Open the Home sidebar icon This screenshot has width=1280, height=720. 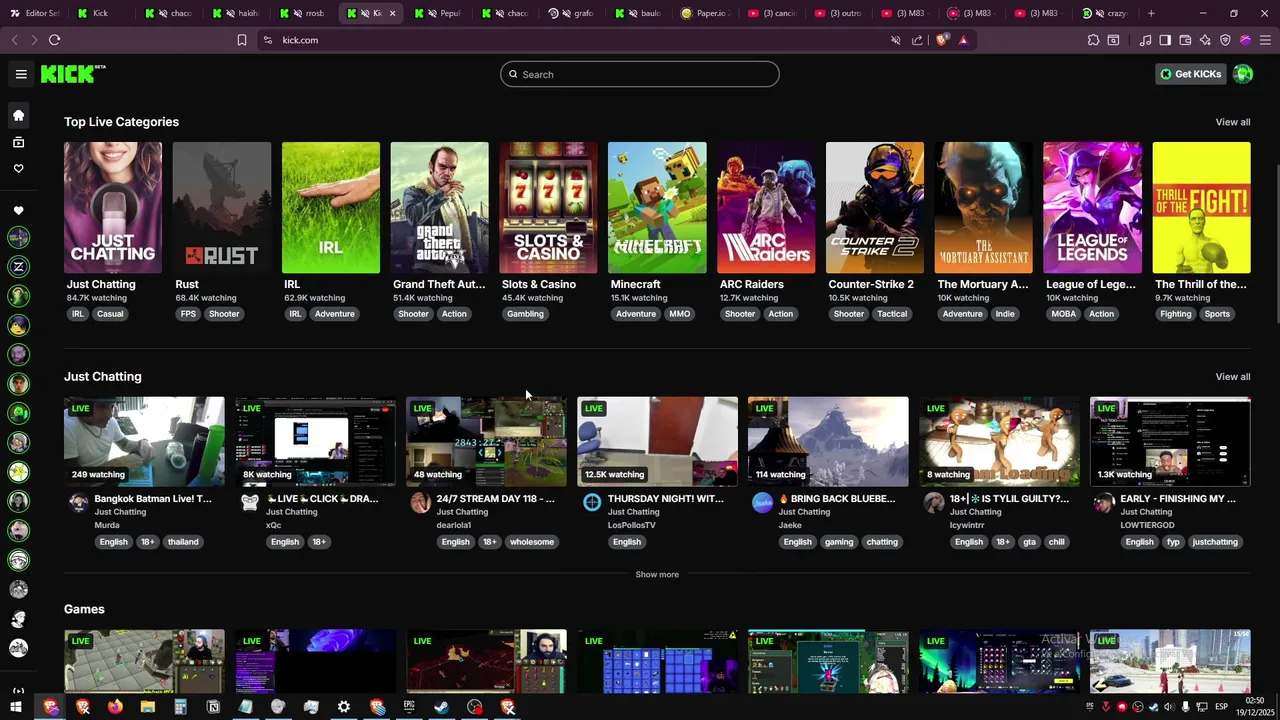pyautogui.click(x=18, y=115)
